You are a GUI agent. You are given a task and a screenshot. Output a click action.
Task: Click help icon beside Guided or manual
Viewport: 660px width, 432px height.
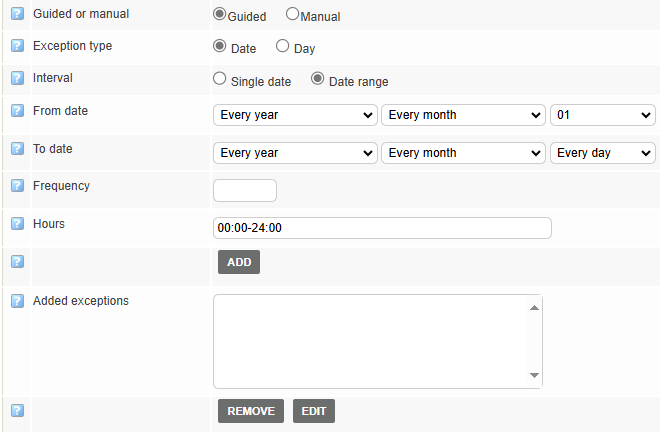pyautogui.click(x=17, y=16)
